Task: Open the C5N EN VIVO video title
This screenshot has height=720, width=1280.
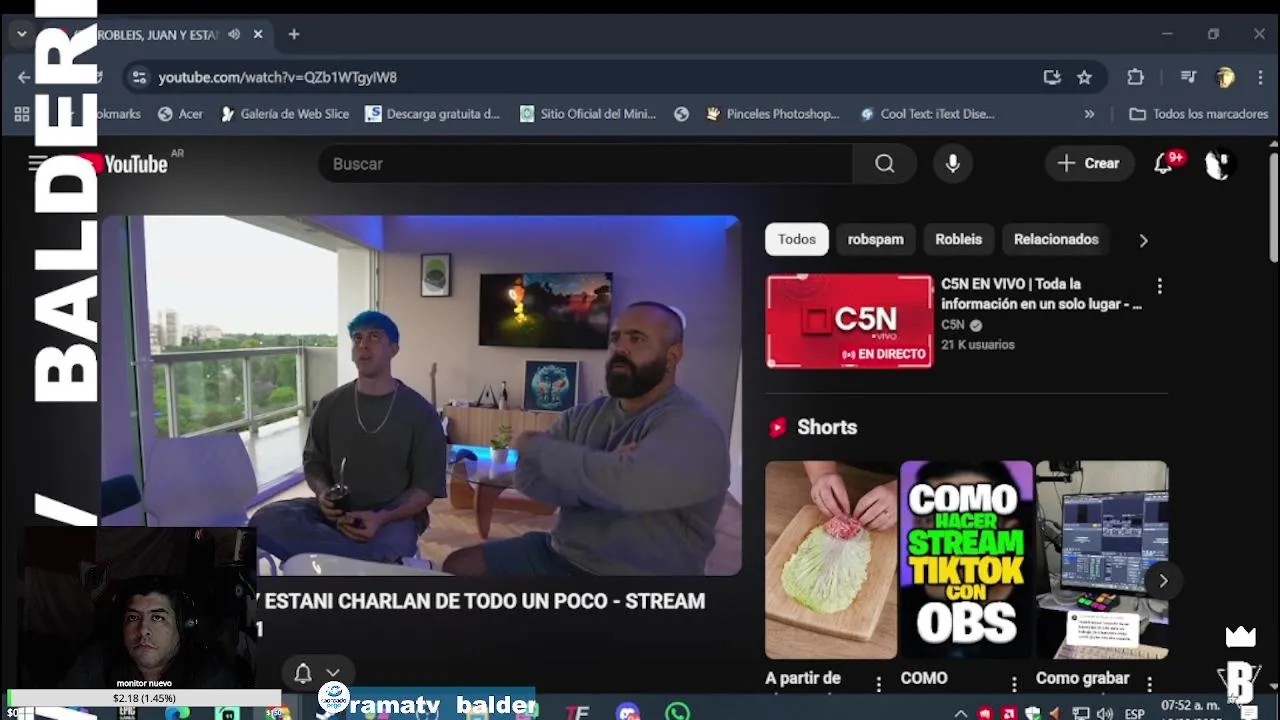Action: click(x=1041, y=294)
